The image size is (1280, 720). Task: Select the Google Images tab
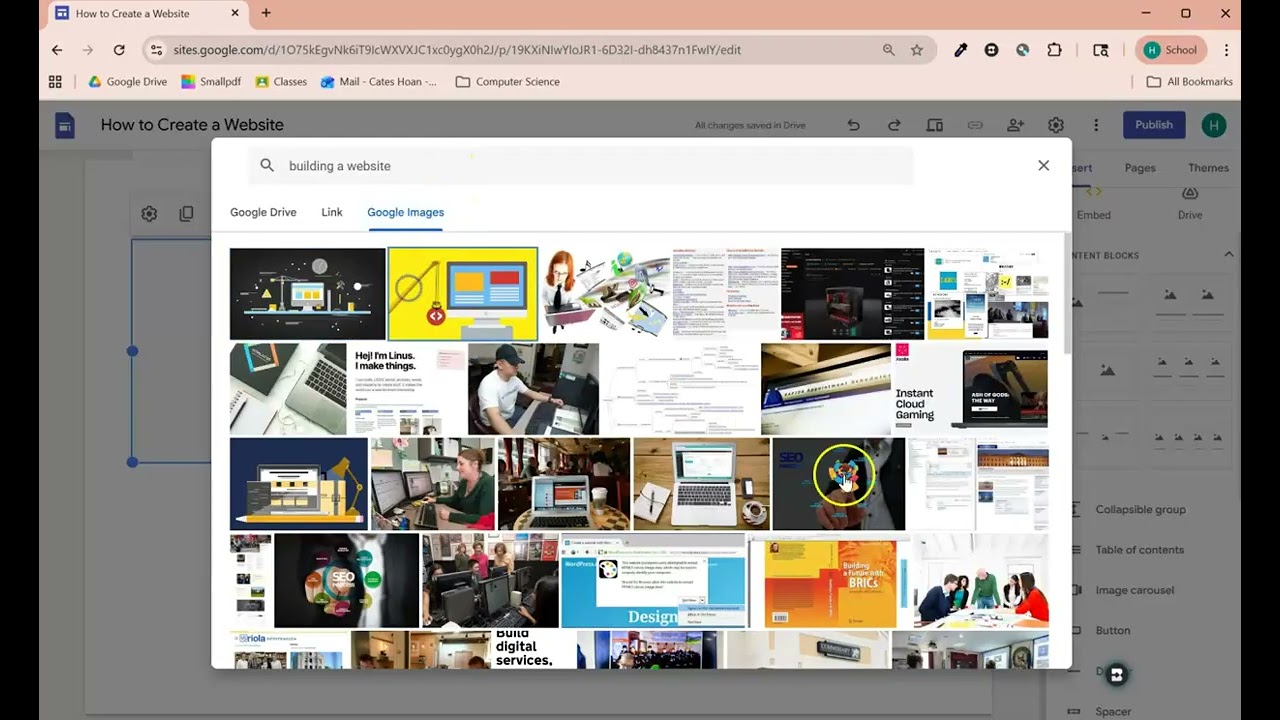(x=405, y=212)
